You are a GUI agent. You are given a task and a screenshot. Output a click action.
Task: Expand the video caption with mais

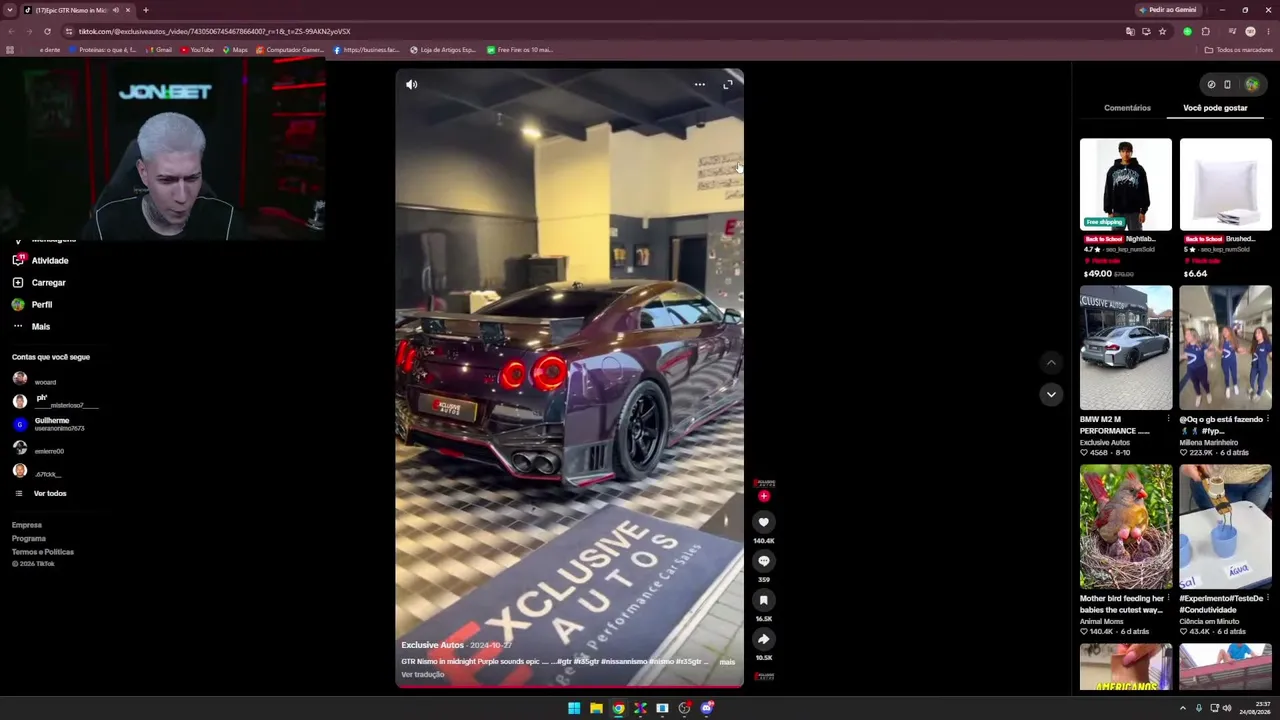(x=727, y=662)
